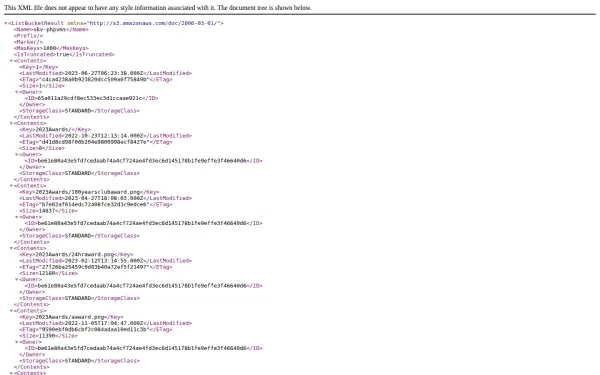Click the Size value 12180
This screenshot has height=375, width=600.
coord(48,273)
